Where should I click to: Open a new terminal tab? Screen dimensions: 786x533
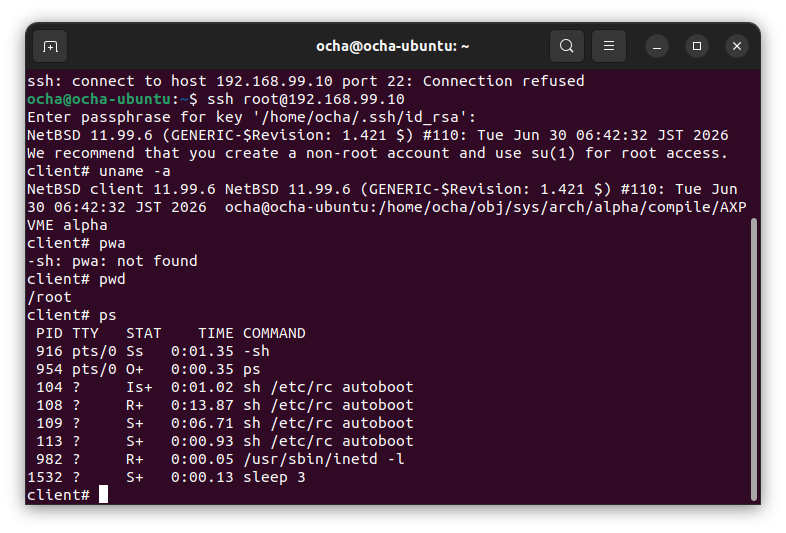(50, 46)
